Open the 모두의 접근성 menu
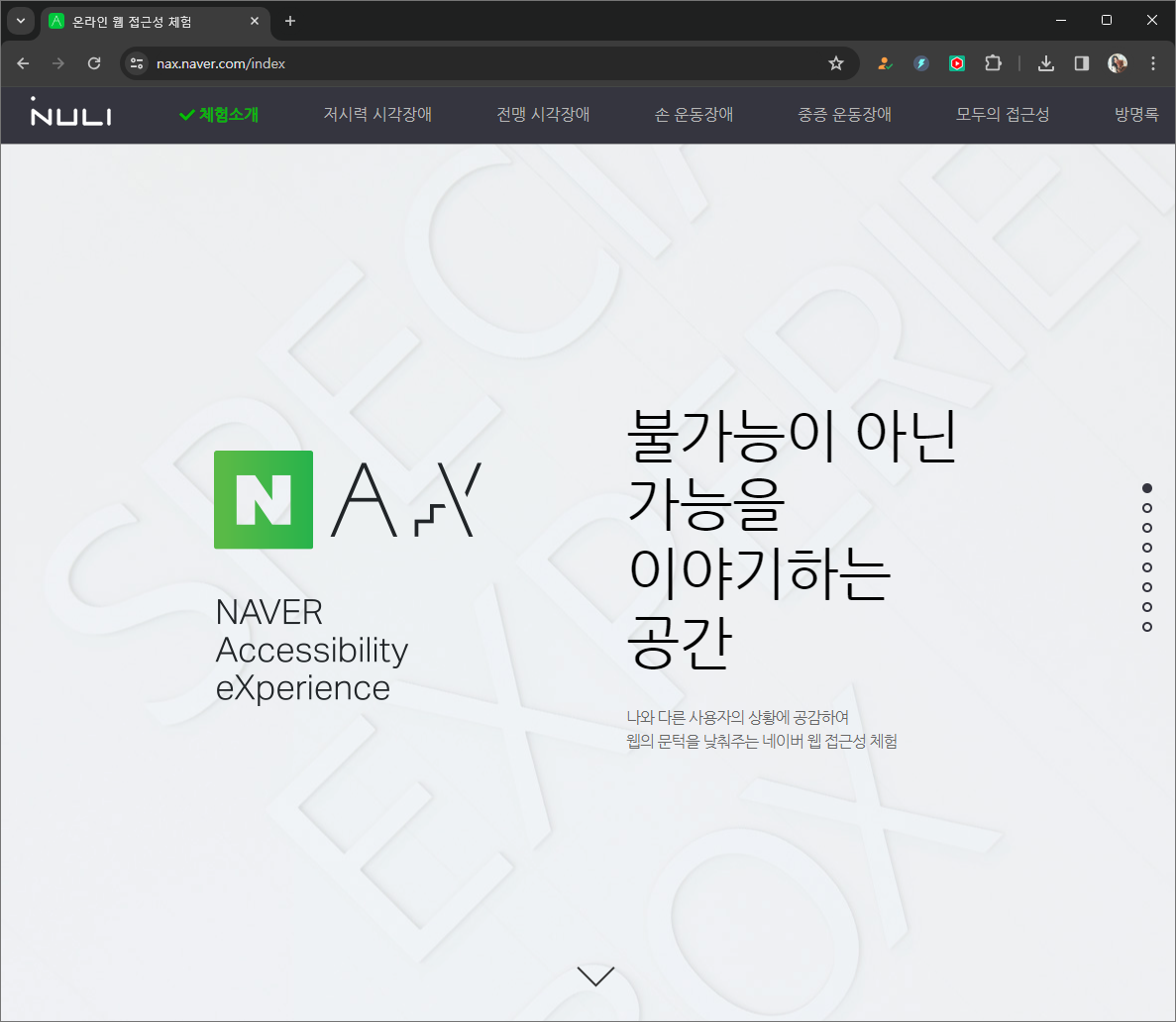 1002,115
